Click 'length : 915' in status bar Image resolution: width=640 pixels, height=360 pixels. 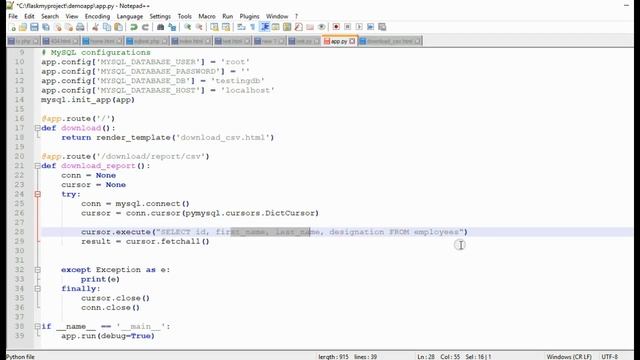pos(333,356)
